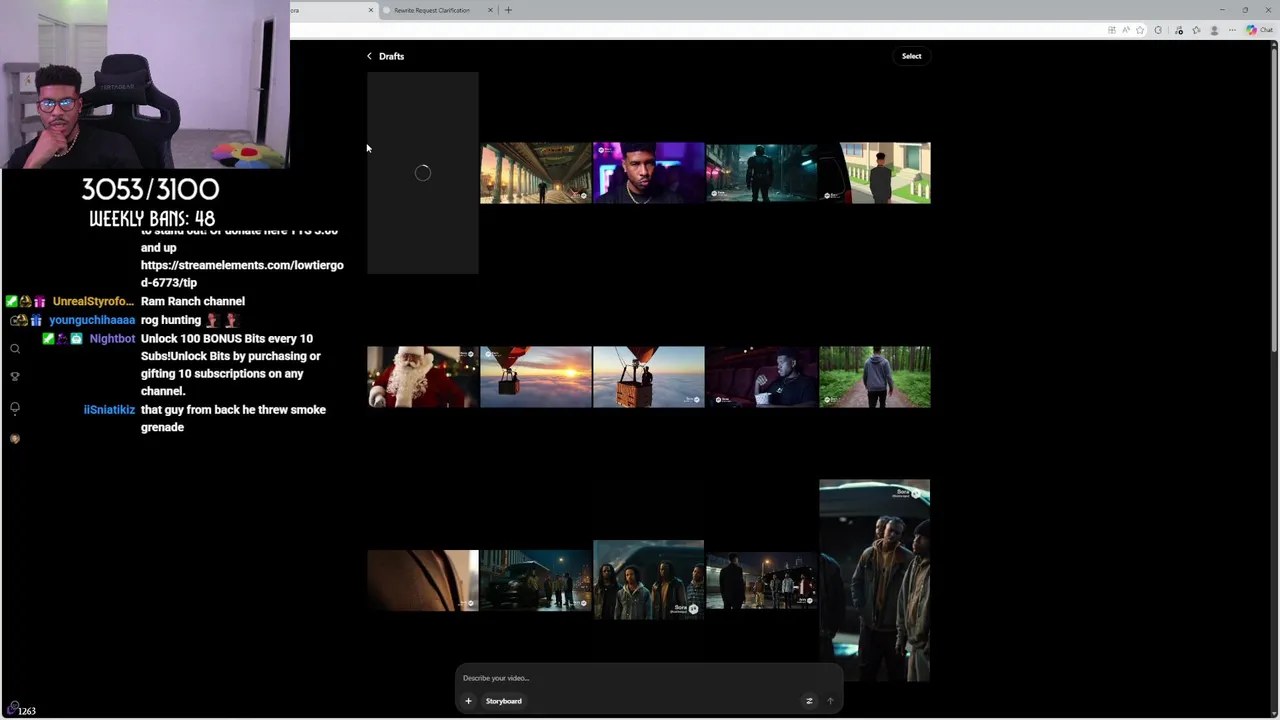Open video settings sliders icon
Image resolution: width=1280 pixels, height=720 pixels.
(x=809, y=701)
